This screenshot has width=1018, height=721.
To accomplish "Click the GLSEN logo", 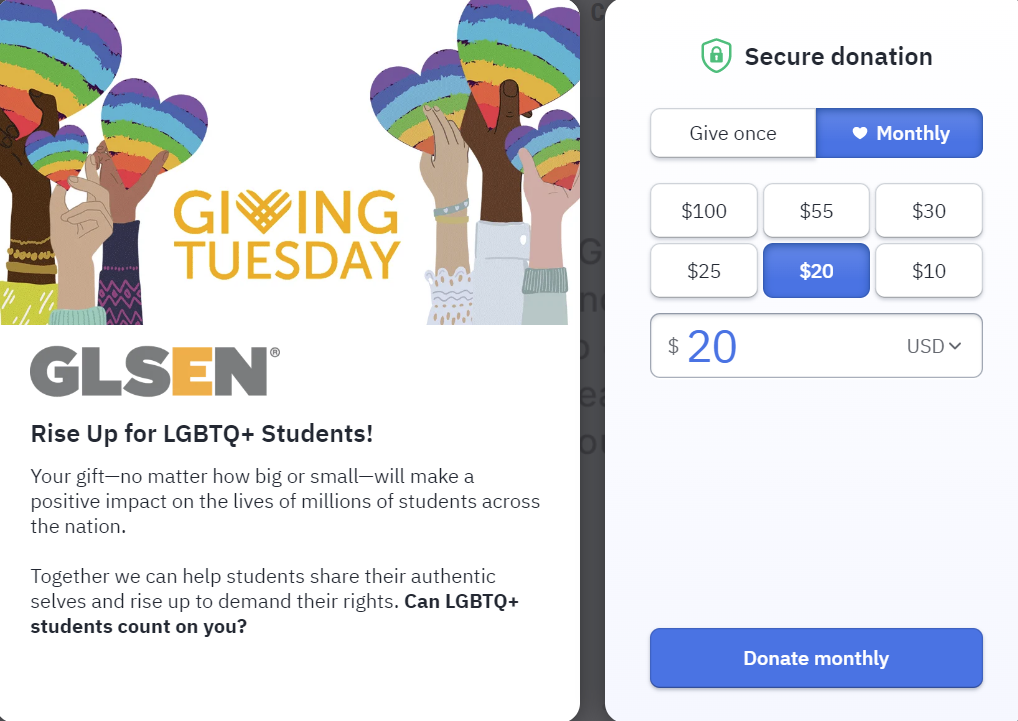I will pos(155,371).
